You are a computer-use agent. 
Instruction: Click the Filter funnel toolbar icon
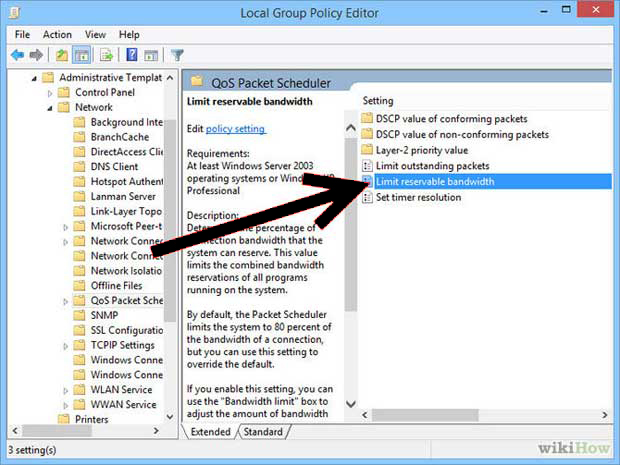pos(177,55)
